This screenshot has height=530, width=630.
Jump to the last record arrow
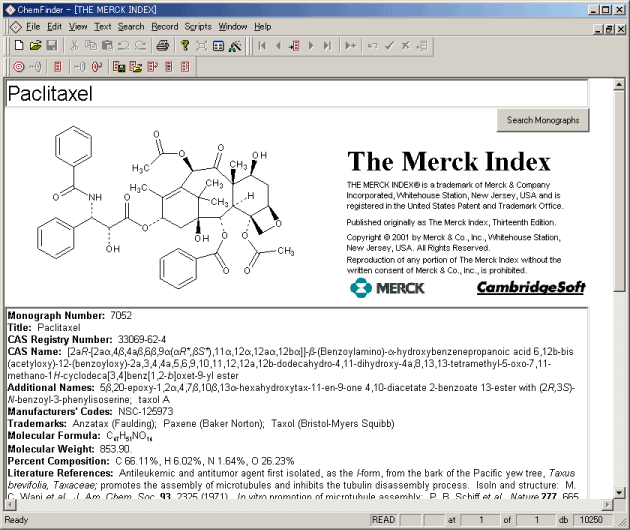[x=327, y=45]
